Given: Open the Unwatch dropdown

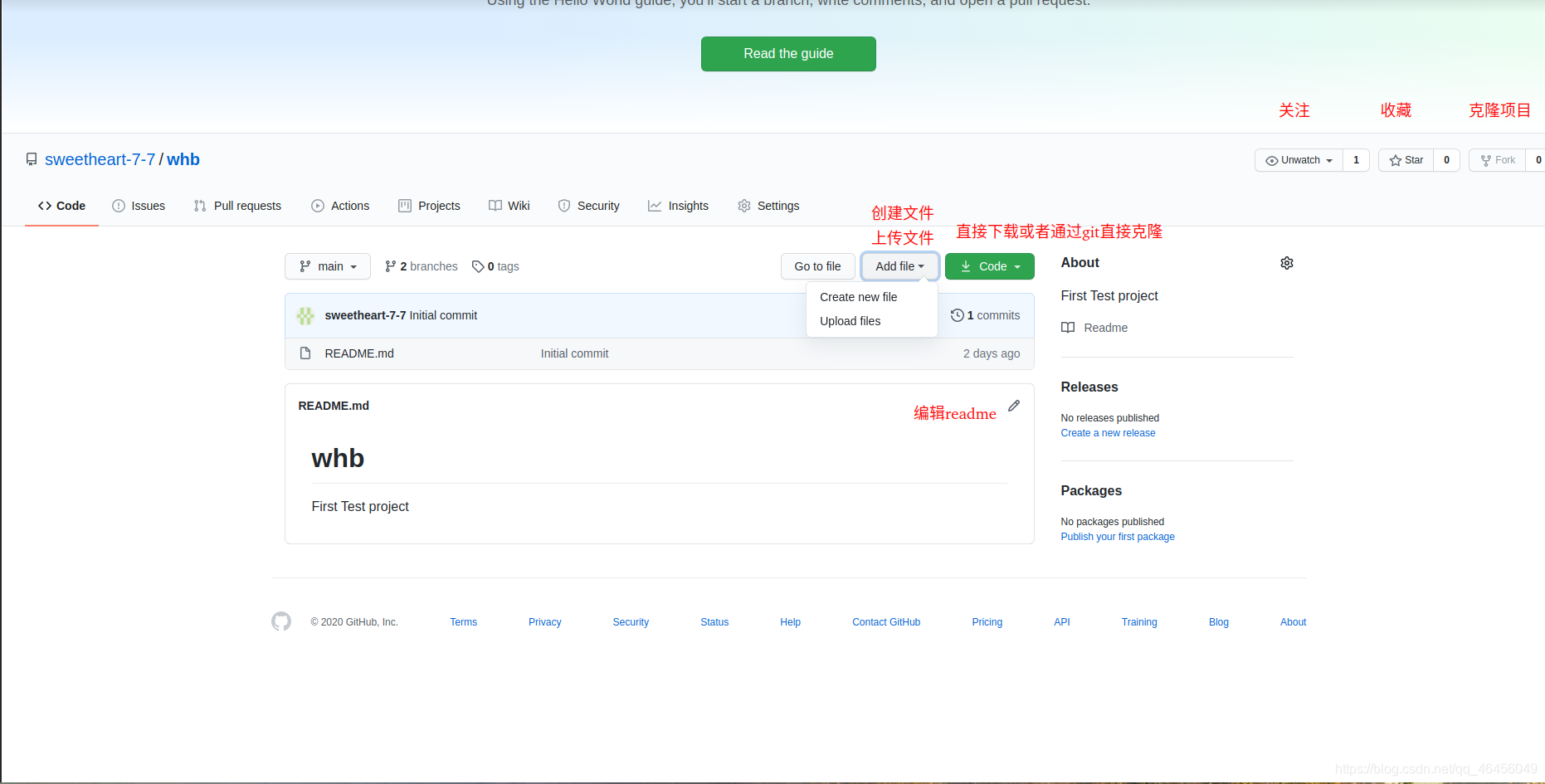Looking at the screenshot, I should pos(1299,160).
